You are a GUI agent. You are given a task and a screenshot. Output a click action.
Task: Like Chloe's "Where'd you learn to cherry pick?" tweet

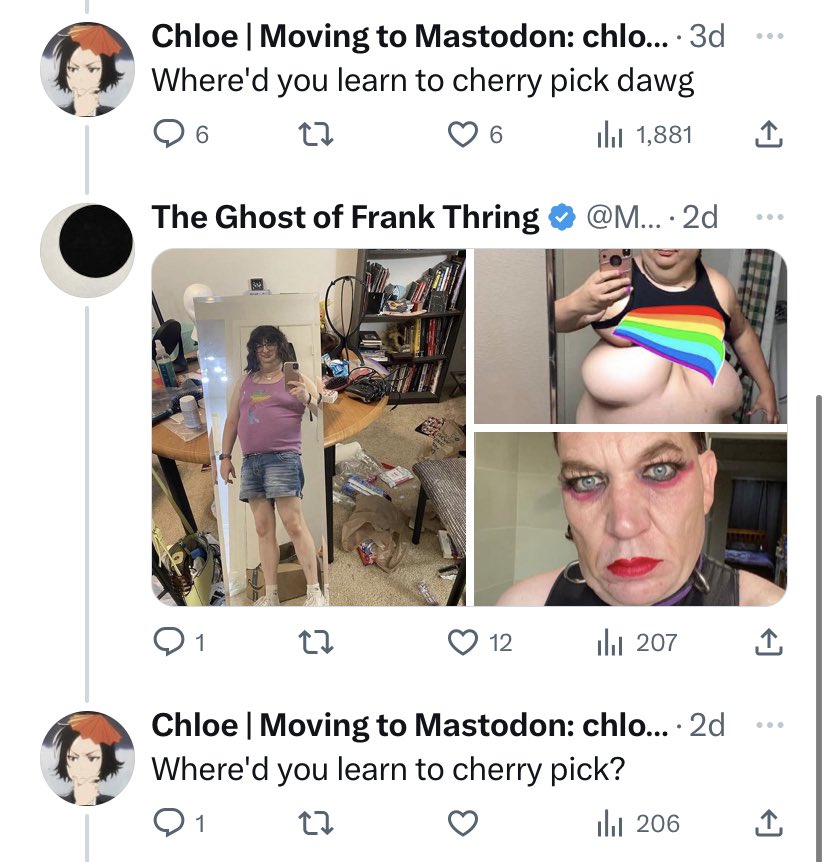pos(462,823)
